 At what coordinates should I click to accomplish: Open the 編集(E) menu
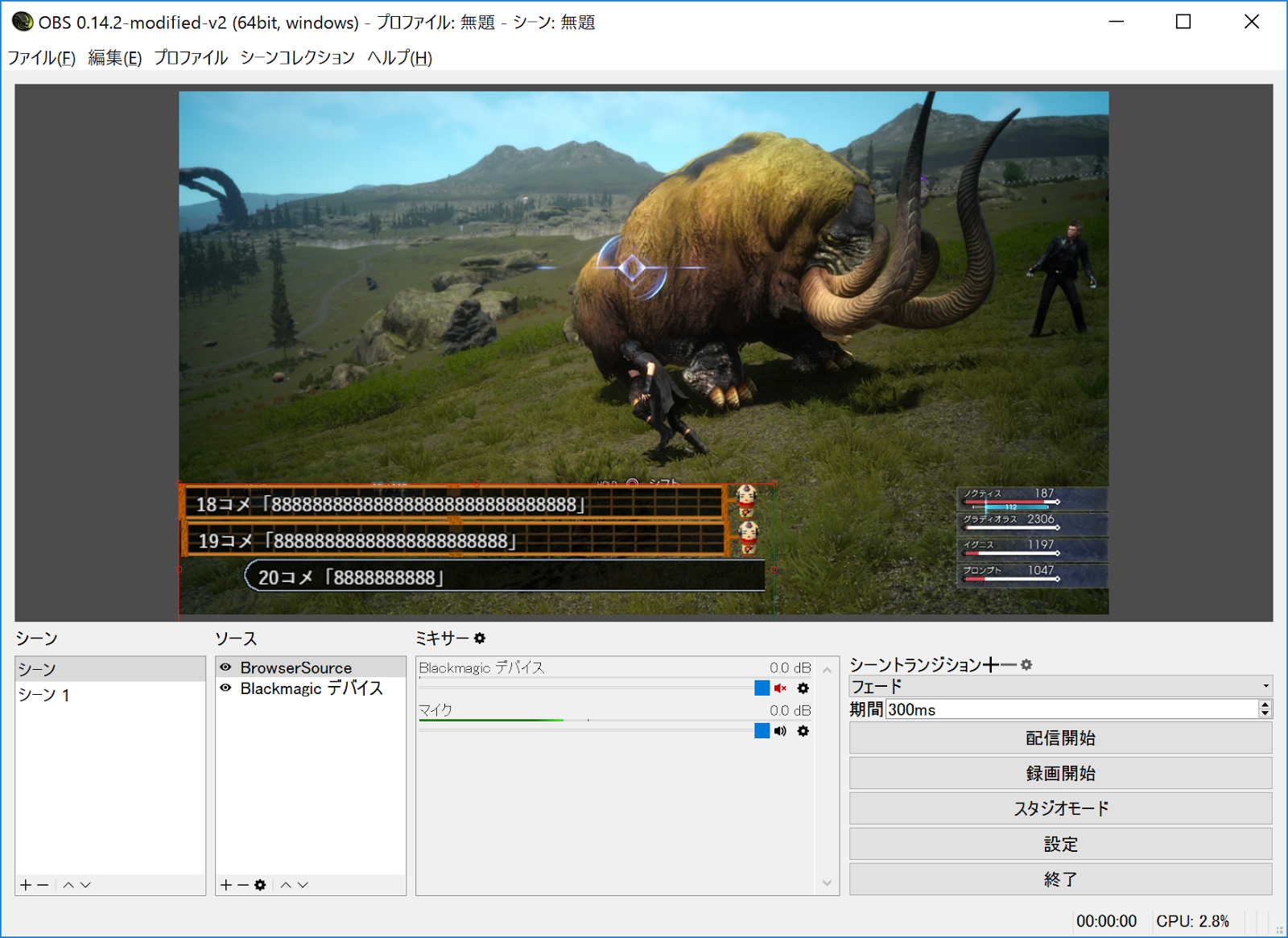[115, 58]
